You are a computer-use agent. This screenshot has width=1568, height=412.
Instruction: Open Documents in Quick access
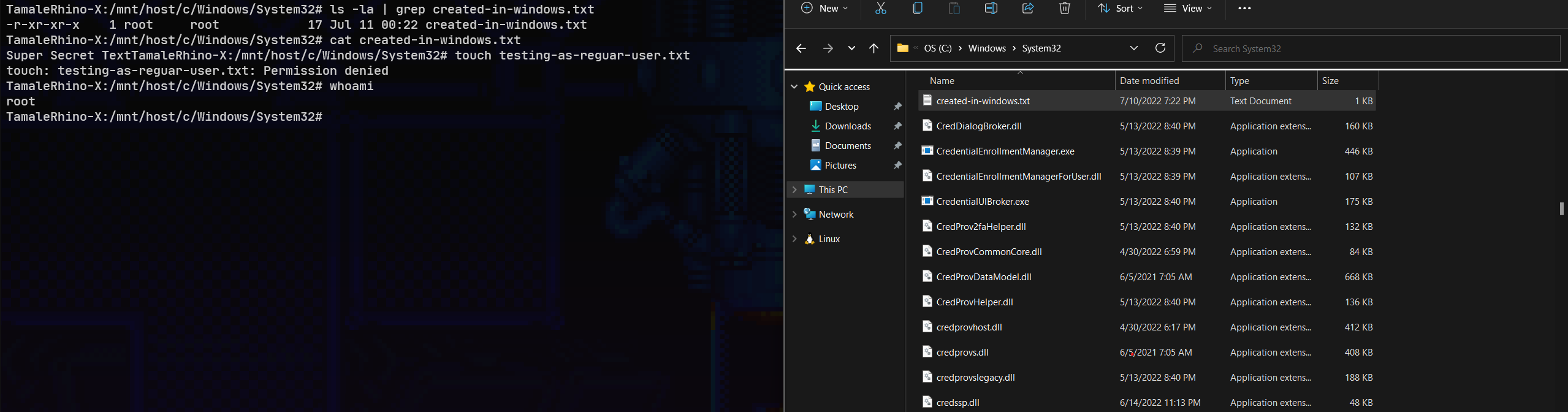[848, 146]
